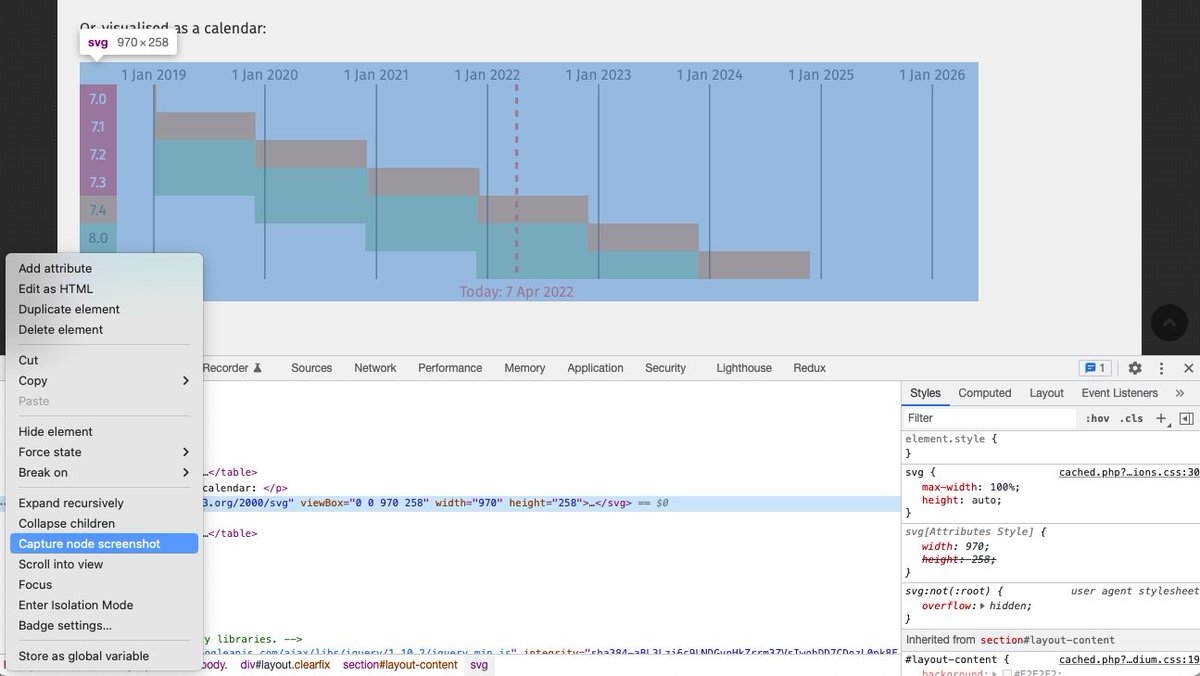Viewport: 1200px width, 676px height.
Task: Click the scroll-to-top round button
Action: (x=1169, y=322)
